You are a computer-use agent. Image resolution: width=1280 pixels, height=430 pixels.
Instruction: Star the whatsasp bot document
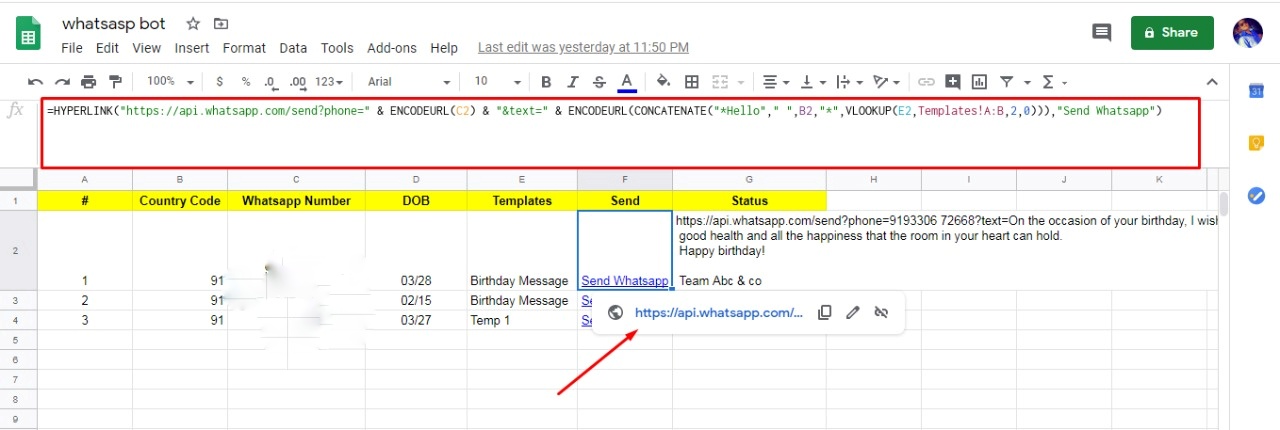coord(193,23)
